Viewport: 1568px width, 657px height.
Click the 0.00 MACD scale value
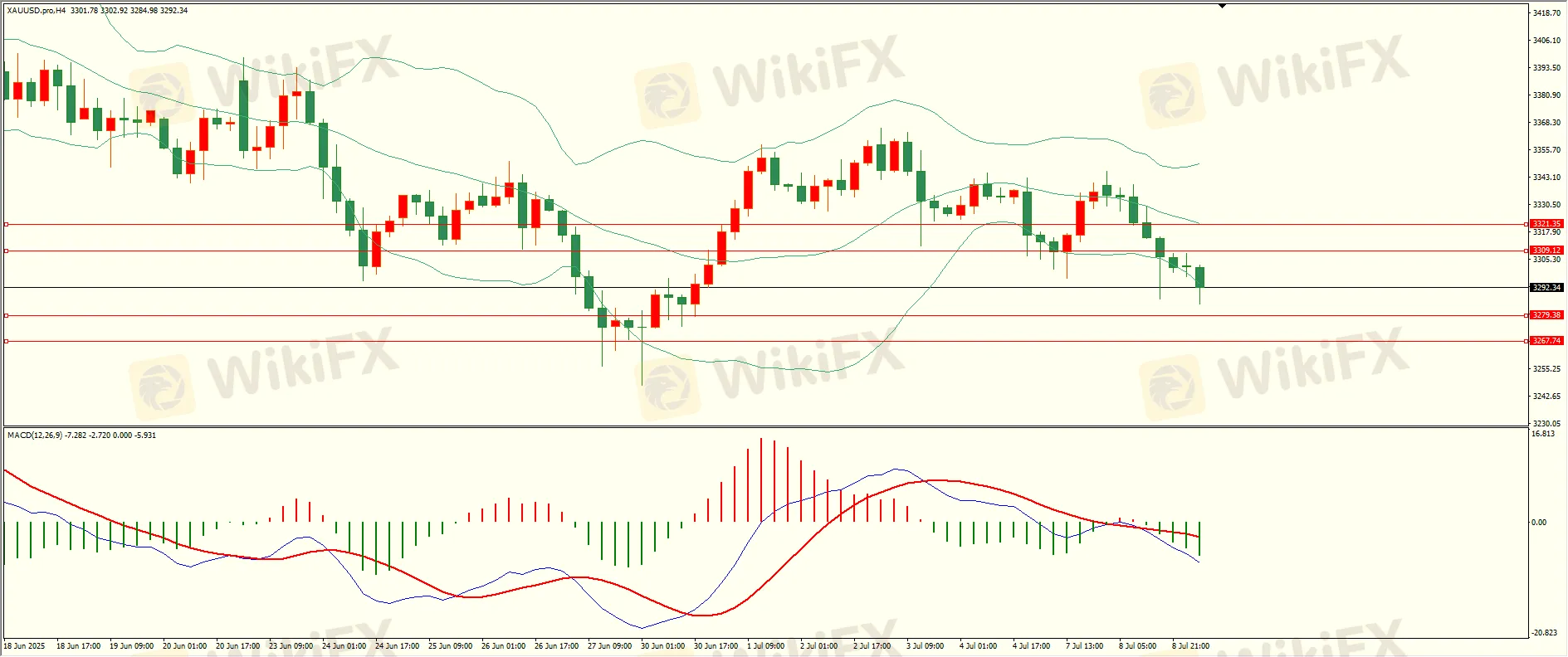coord(1539,523)
